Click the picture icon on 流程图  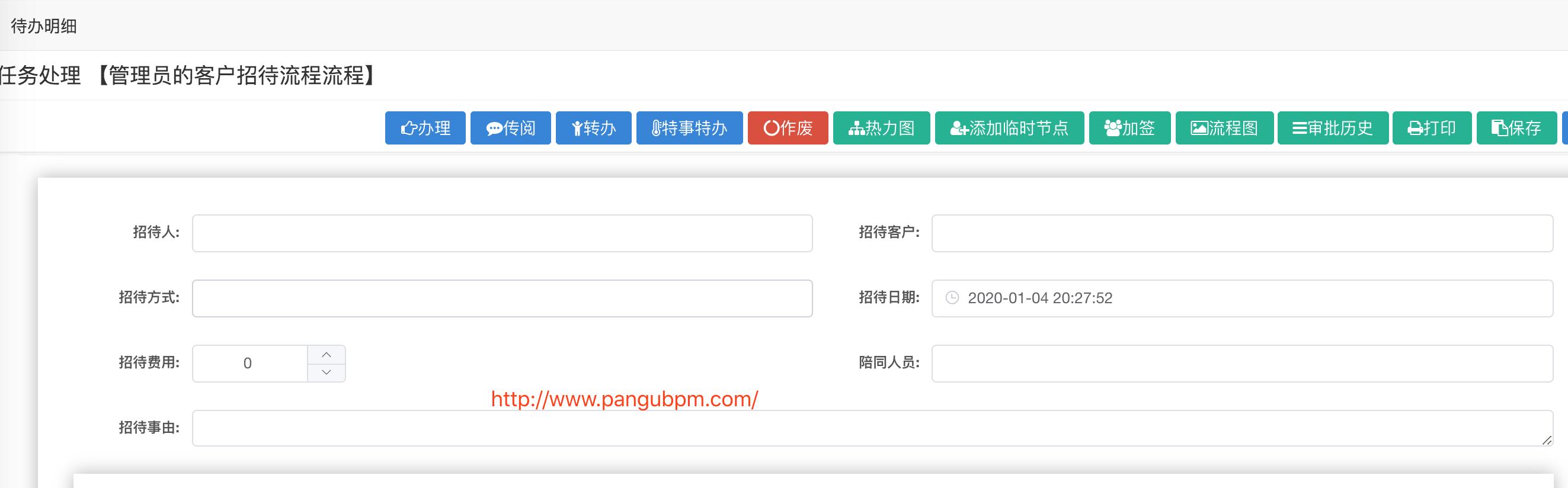[1199, 129]
